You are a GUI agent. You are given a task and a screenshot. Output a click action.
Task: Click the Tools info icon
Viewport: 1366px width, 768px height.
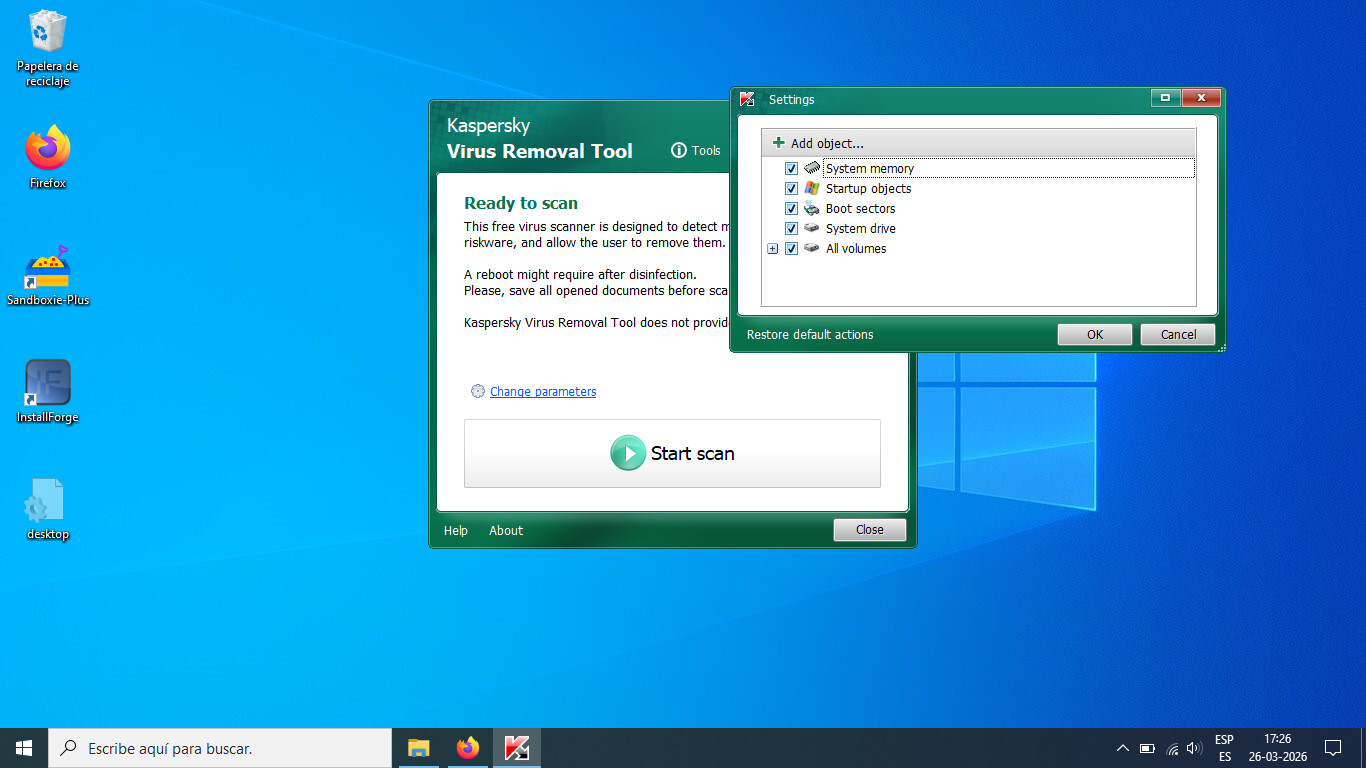tap(678, 150)
